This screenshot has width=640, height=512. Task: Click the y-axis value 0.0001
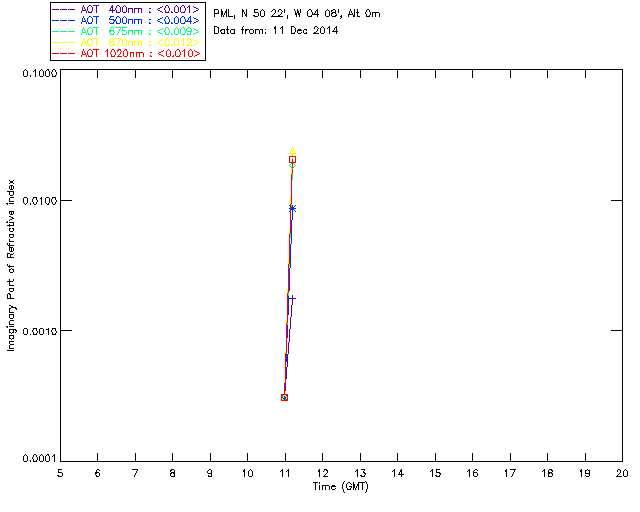(39, 459)
